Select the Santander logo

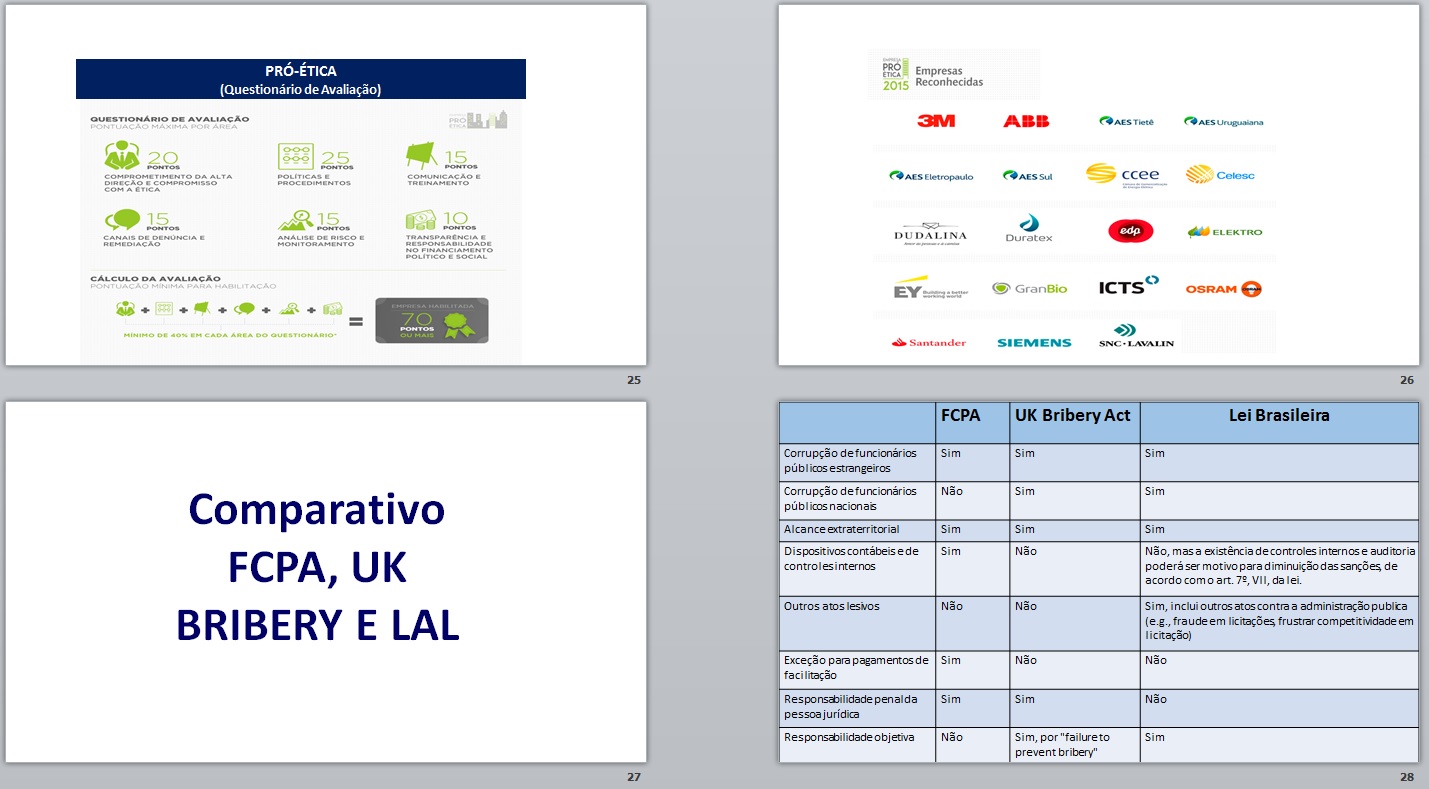point(929,342)
